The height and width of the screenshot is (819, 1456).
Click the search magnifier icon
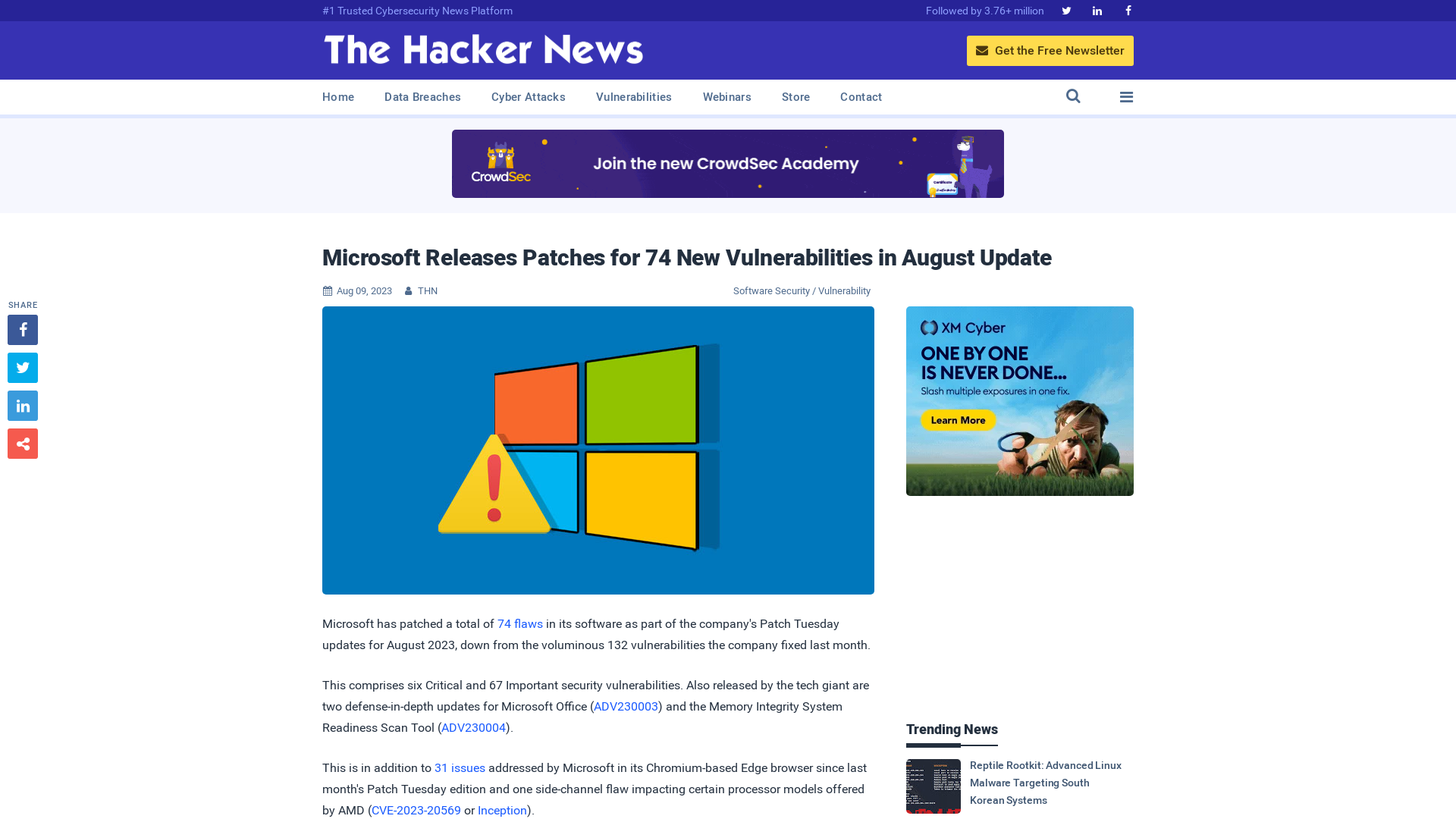[1073, 96]
